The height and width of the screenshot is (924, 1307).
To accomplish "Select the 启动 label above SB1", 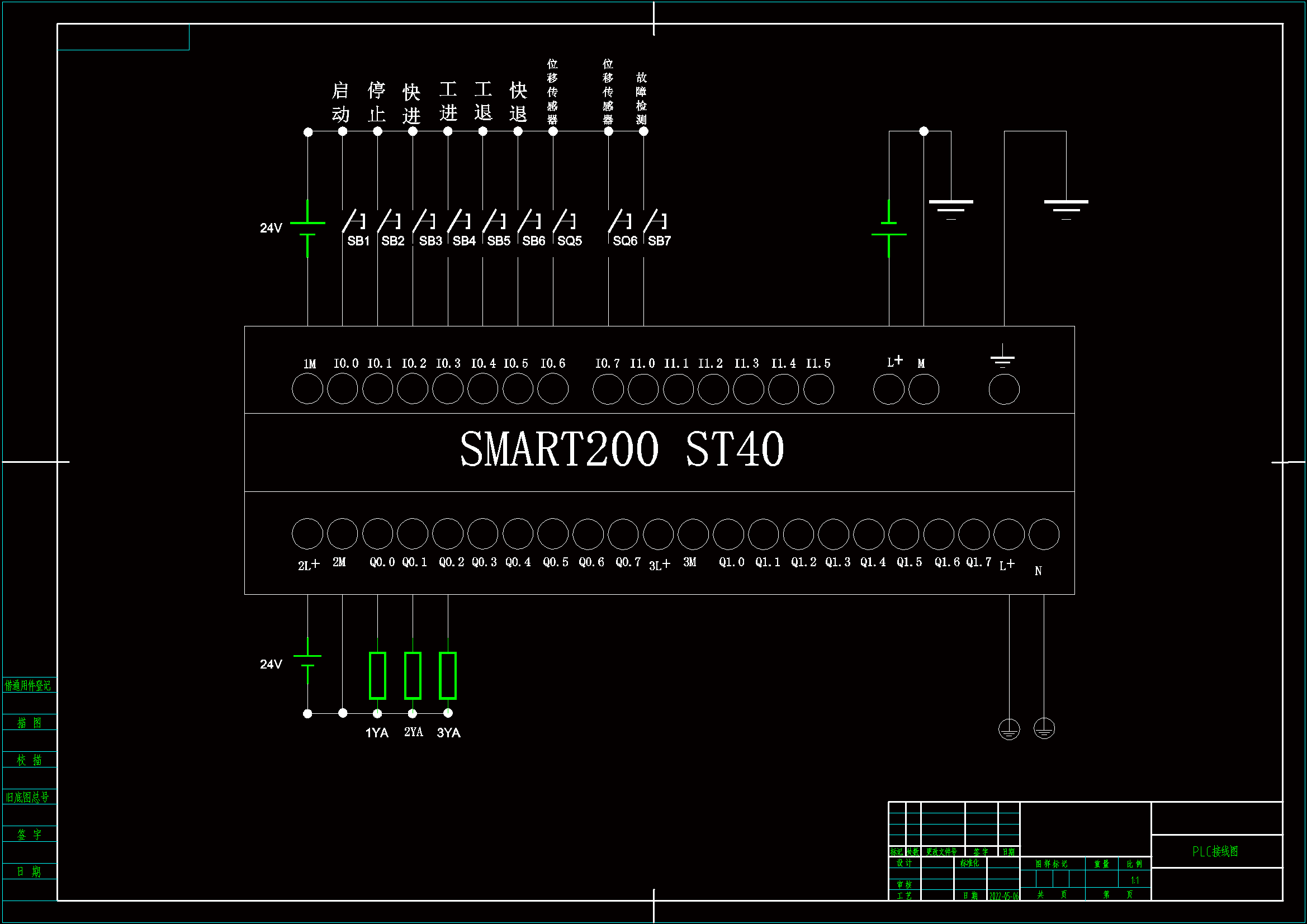I will 340,102.
